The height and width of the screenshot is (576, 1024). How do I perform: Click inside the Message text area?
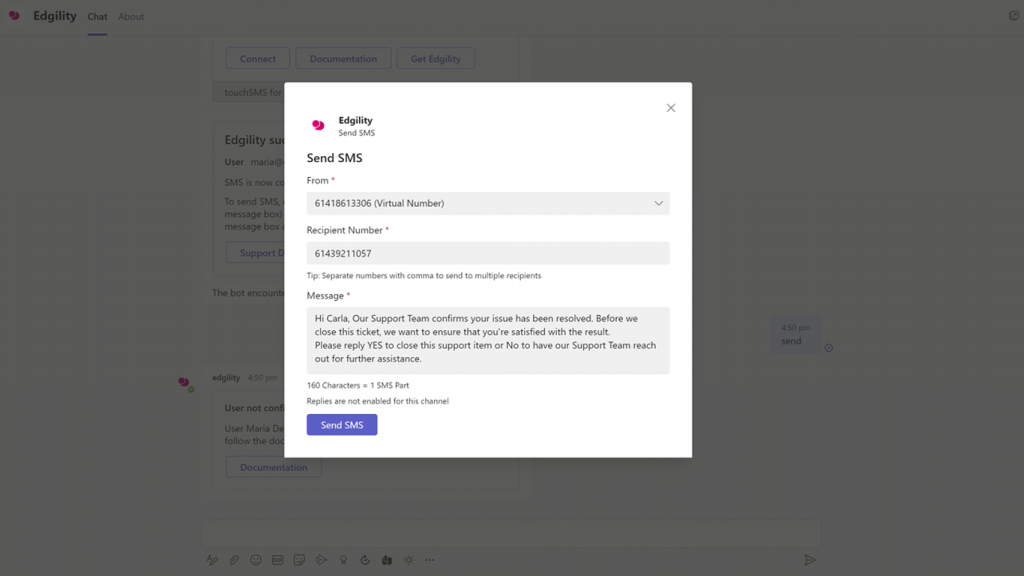pos(487,335)
